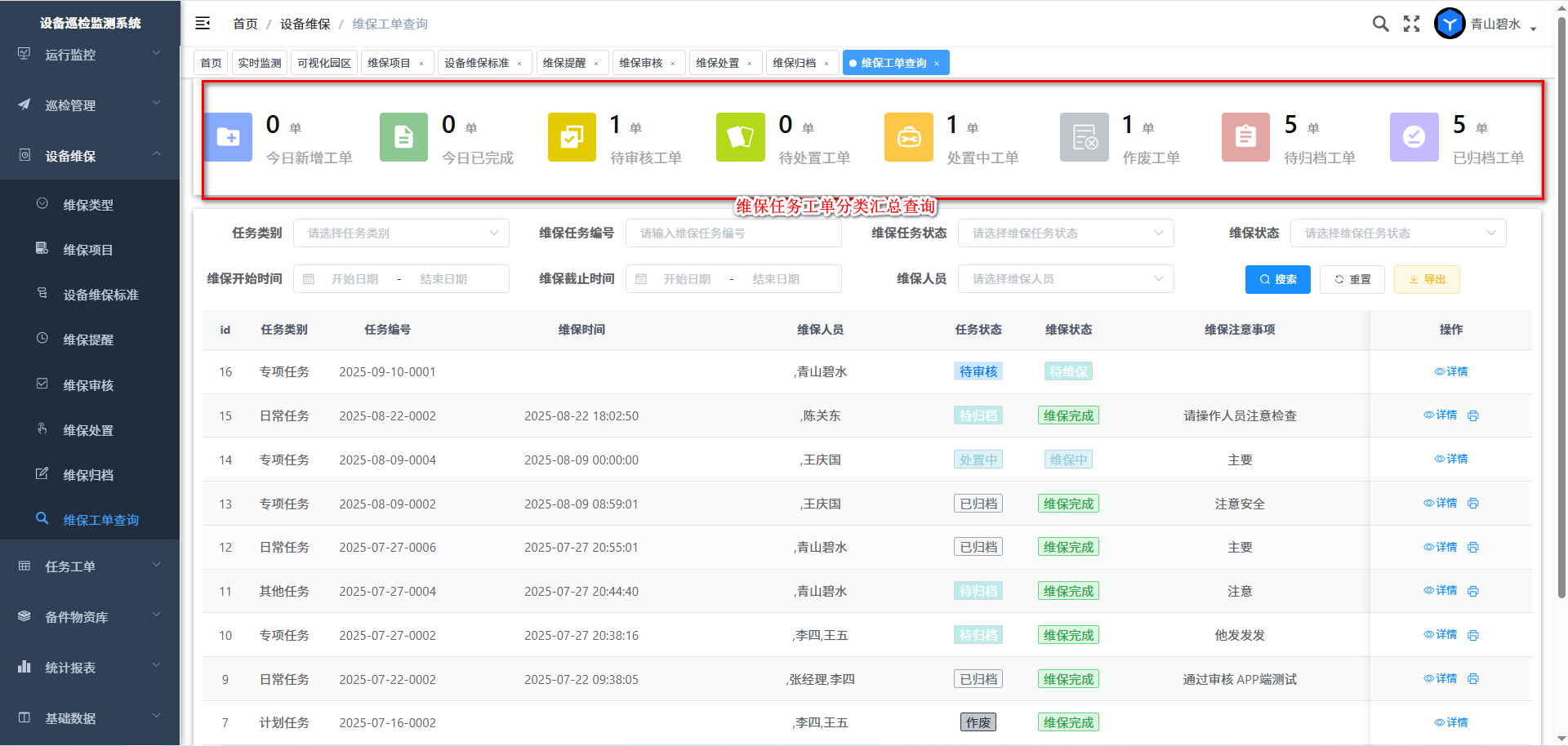Viewport: 1568px width, 746px height.
Task: Click the blue 搜索 button
Action: click(1277, 279)
